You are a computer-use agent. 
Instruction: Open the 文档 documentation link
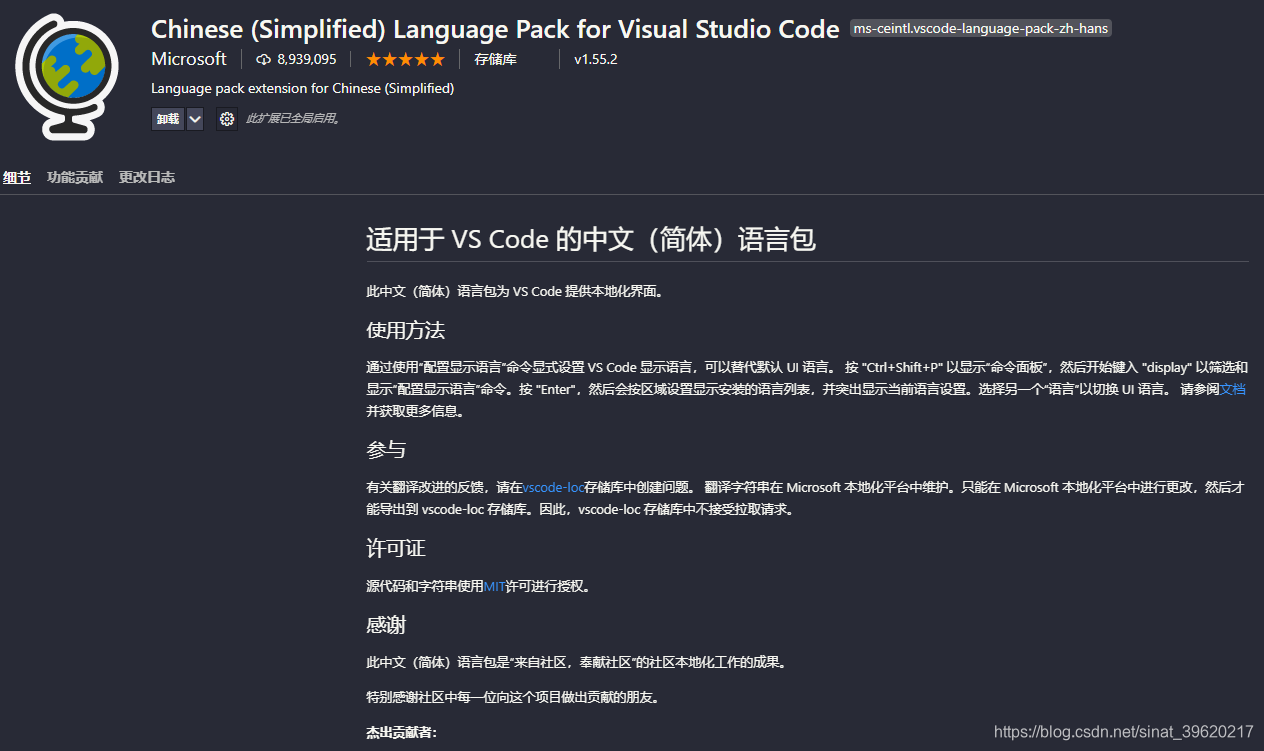[1233, 389]
